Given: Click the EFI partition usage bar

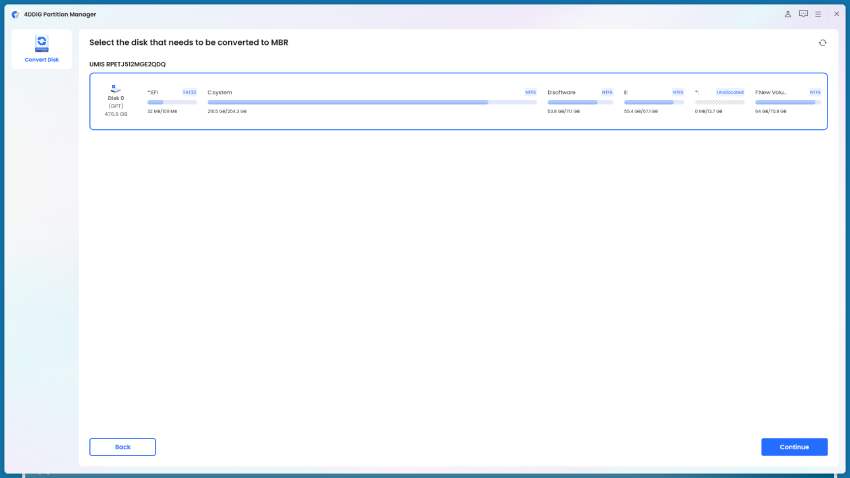Looking at the screenshot, I should click(x=172, y=102).
